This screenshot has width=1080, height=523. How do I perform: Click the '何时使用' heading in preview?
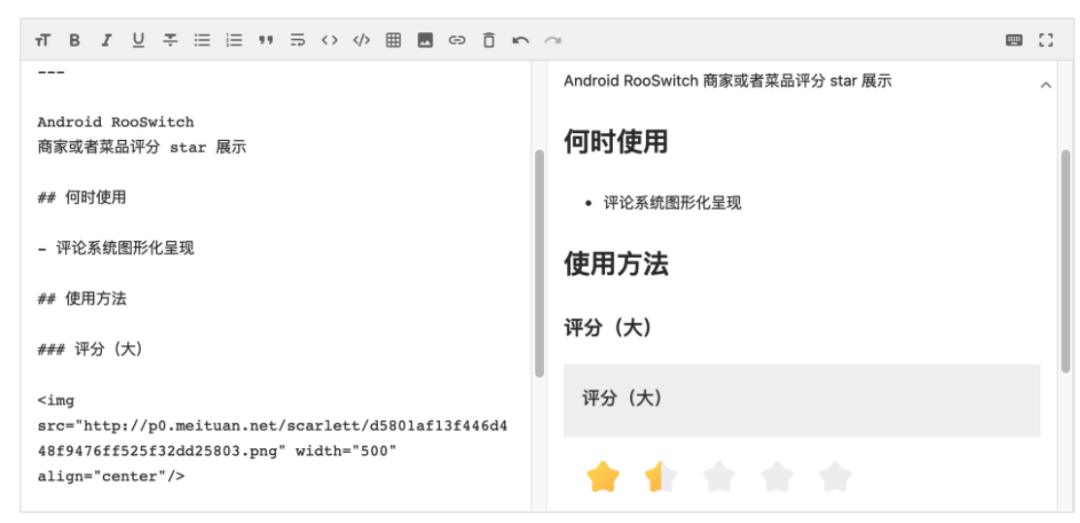pos(616,142)
